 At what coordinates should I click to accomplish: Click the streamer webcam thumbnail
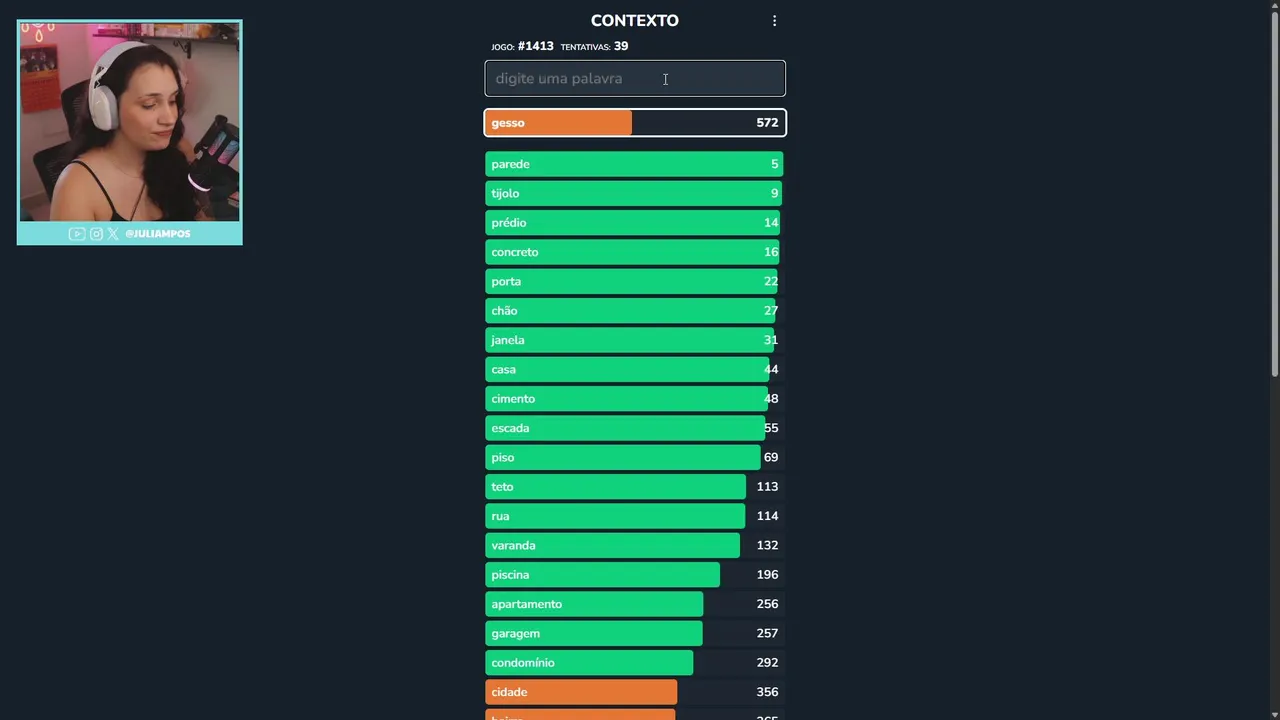pyautogui.click(x=129, y=122)
